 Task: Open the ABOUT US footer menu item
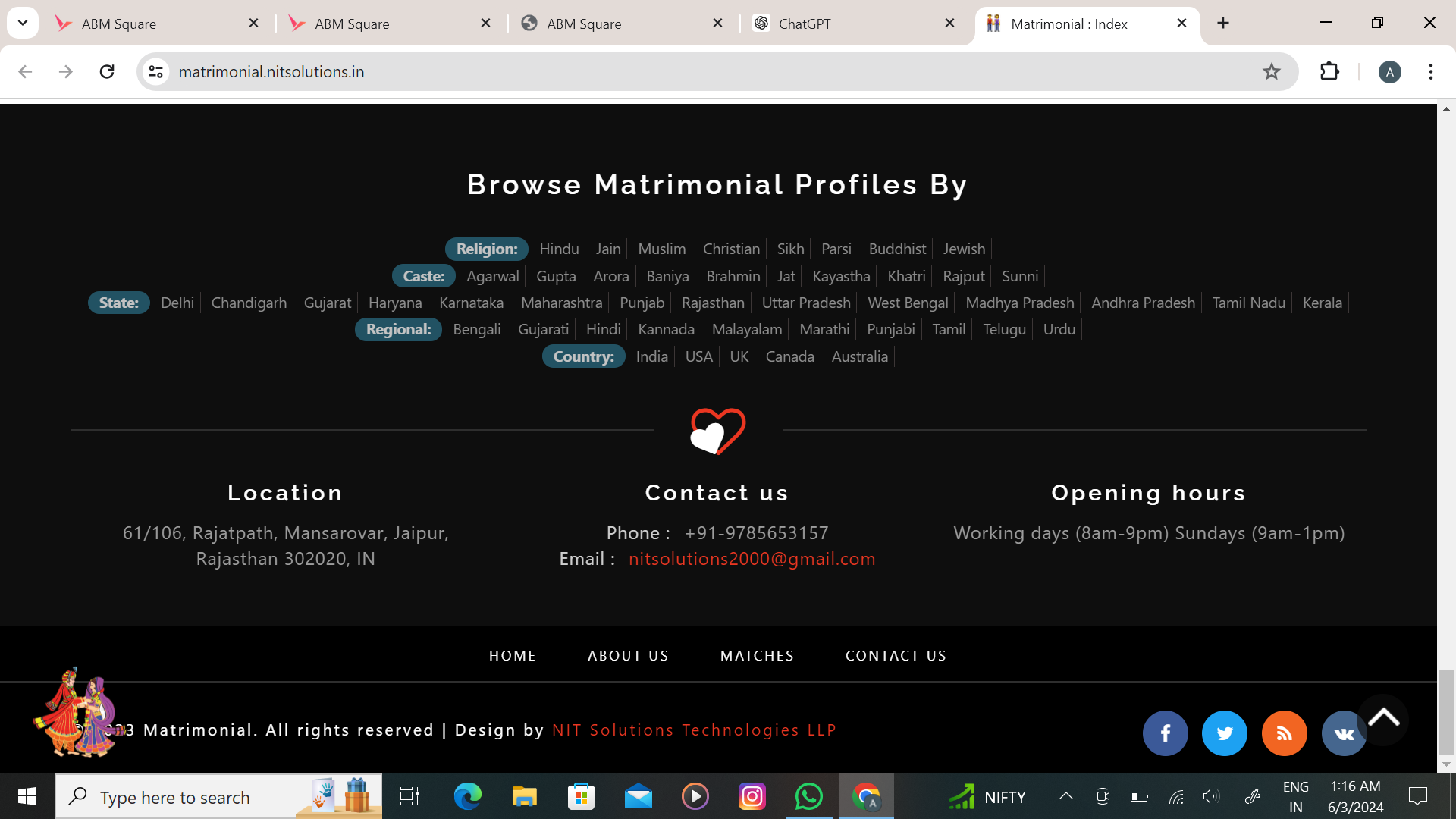628,655
